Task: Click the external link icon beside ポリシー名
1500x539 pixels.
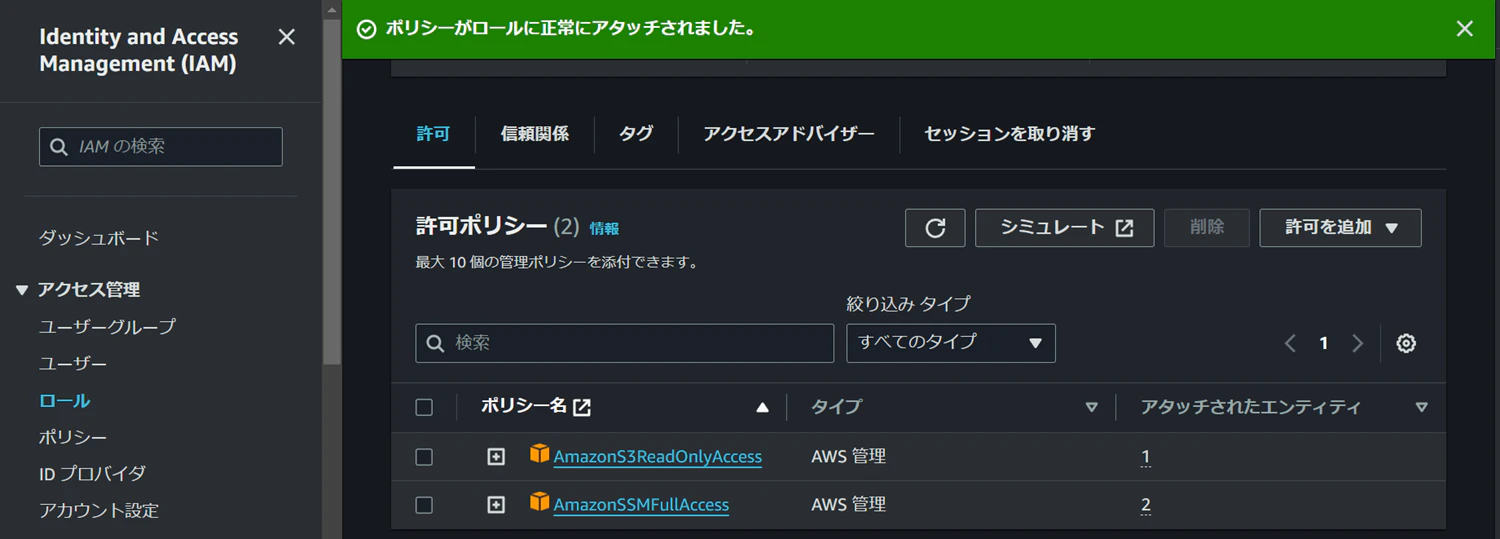Action: click(x=581, y=407)
